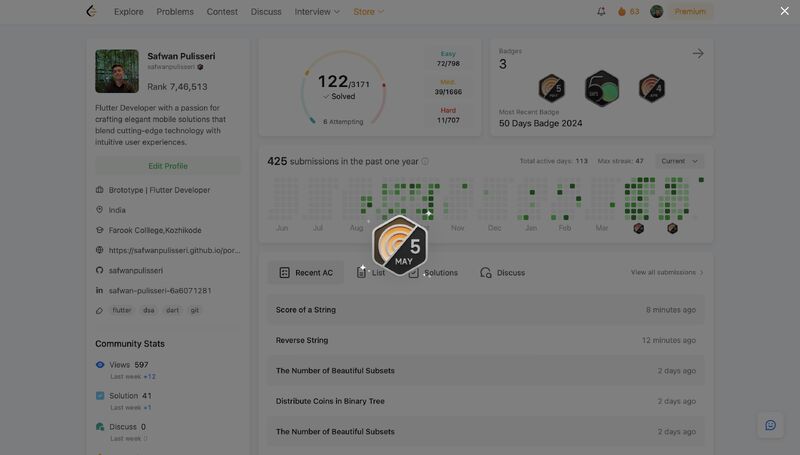Click the submissions info icon
Image resolution: width=800 pixels, height=455 pixels.
pos(424,161)
